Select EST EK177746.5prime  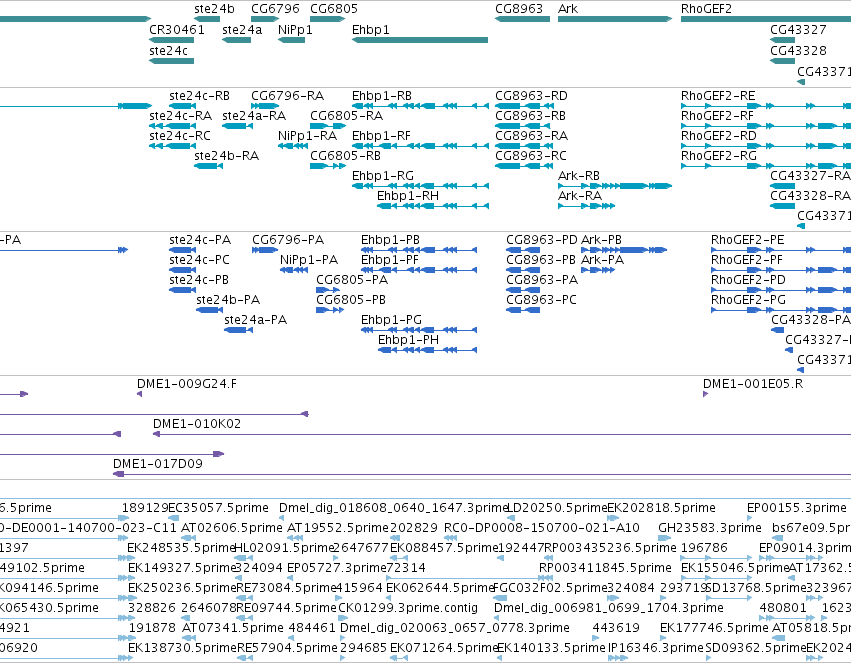coord(714,628)
